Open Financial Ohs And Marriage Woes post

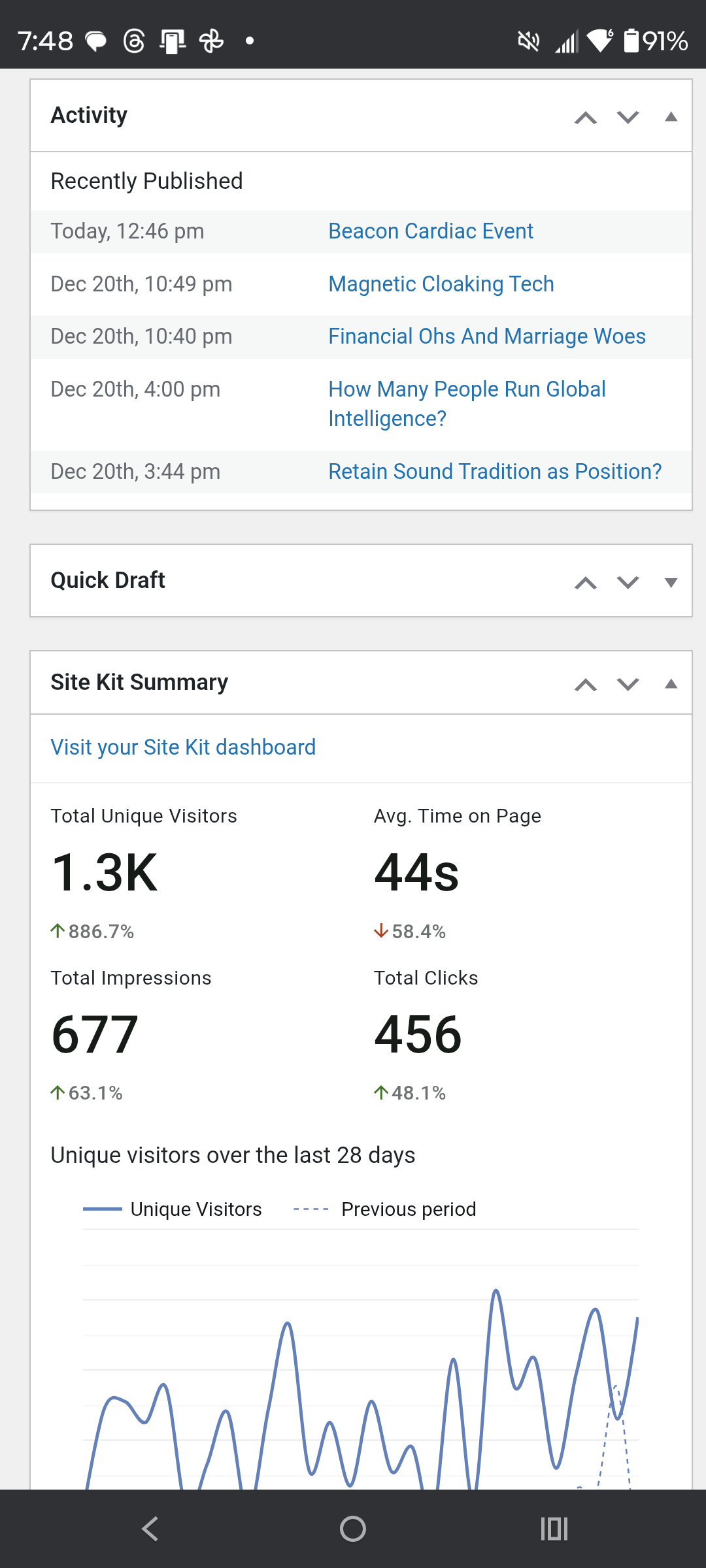pyautogui.click(x=486, y=336)
